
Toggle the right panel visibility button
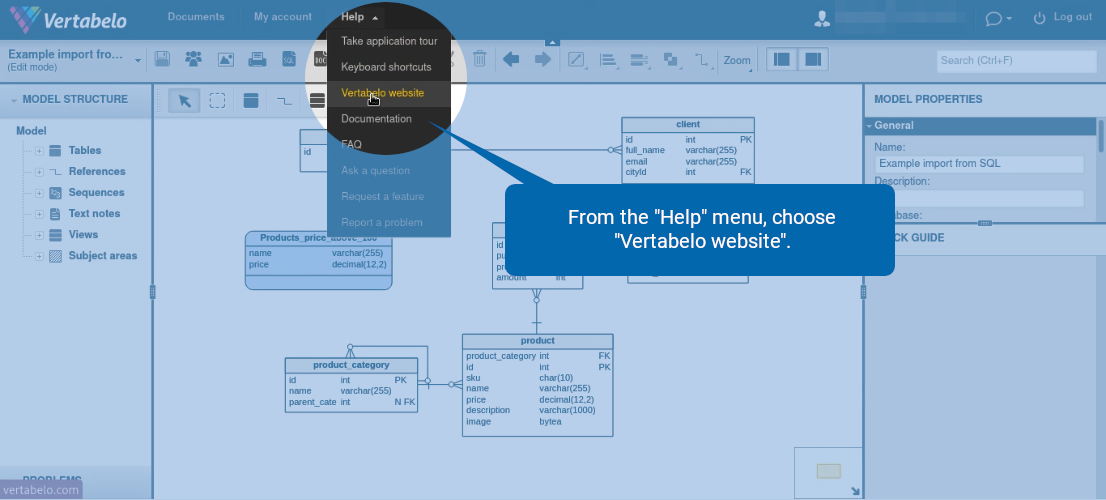click(813, 60)
